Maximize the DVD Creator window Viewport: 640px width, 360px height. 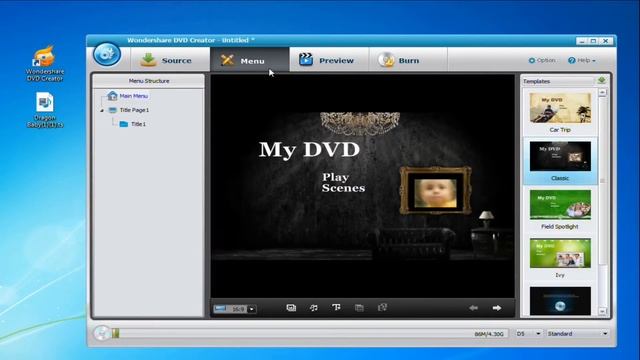(x=593, y=41)
